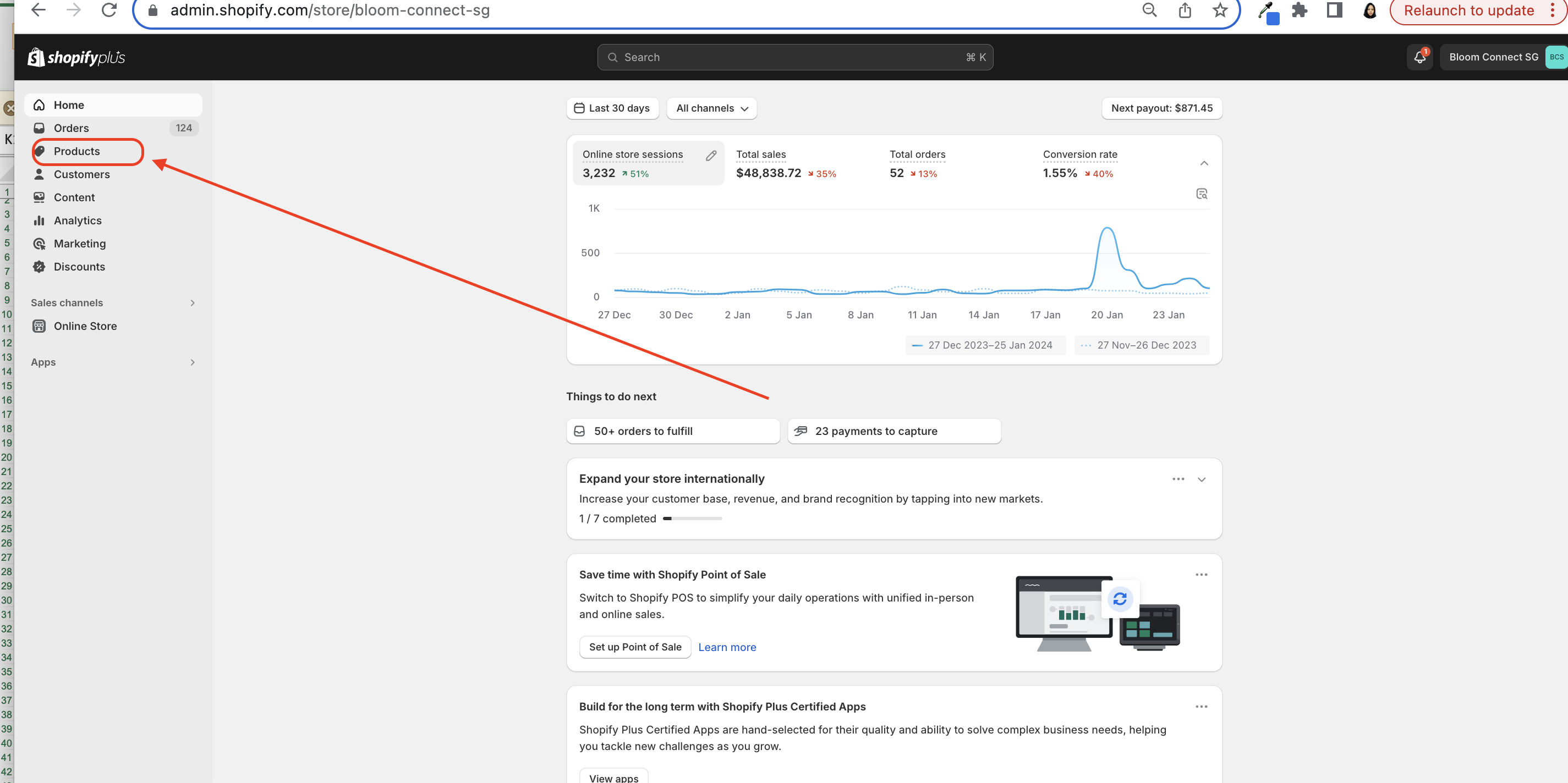The height and width of the screenshot is (783, 1568).
Task: Click the pencil icon to edit Online store sessions
Action: (x=711, y=156)
